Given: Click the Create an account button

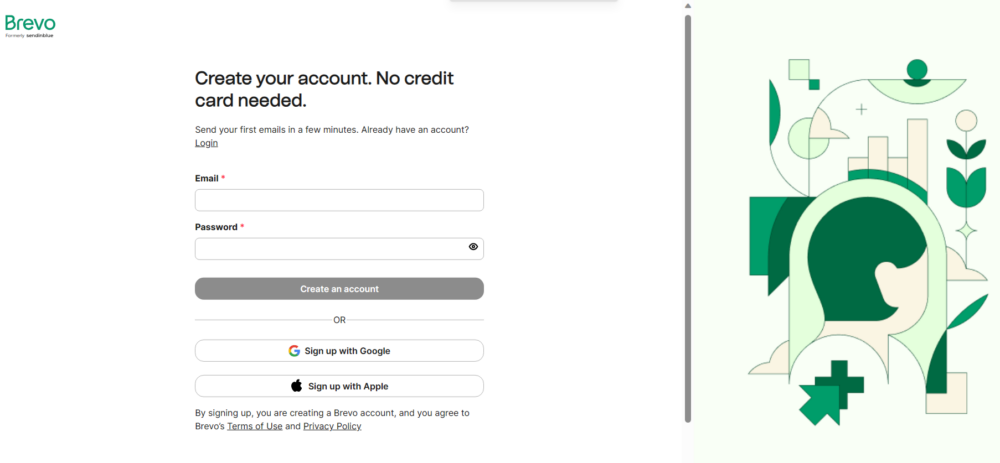Looking at the screenshot, I should [339, 289].
